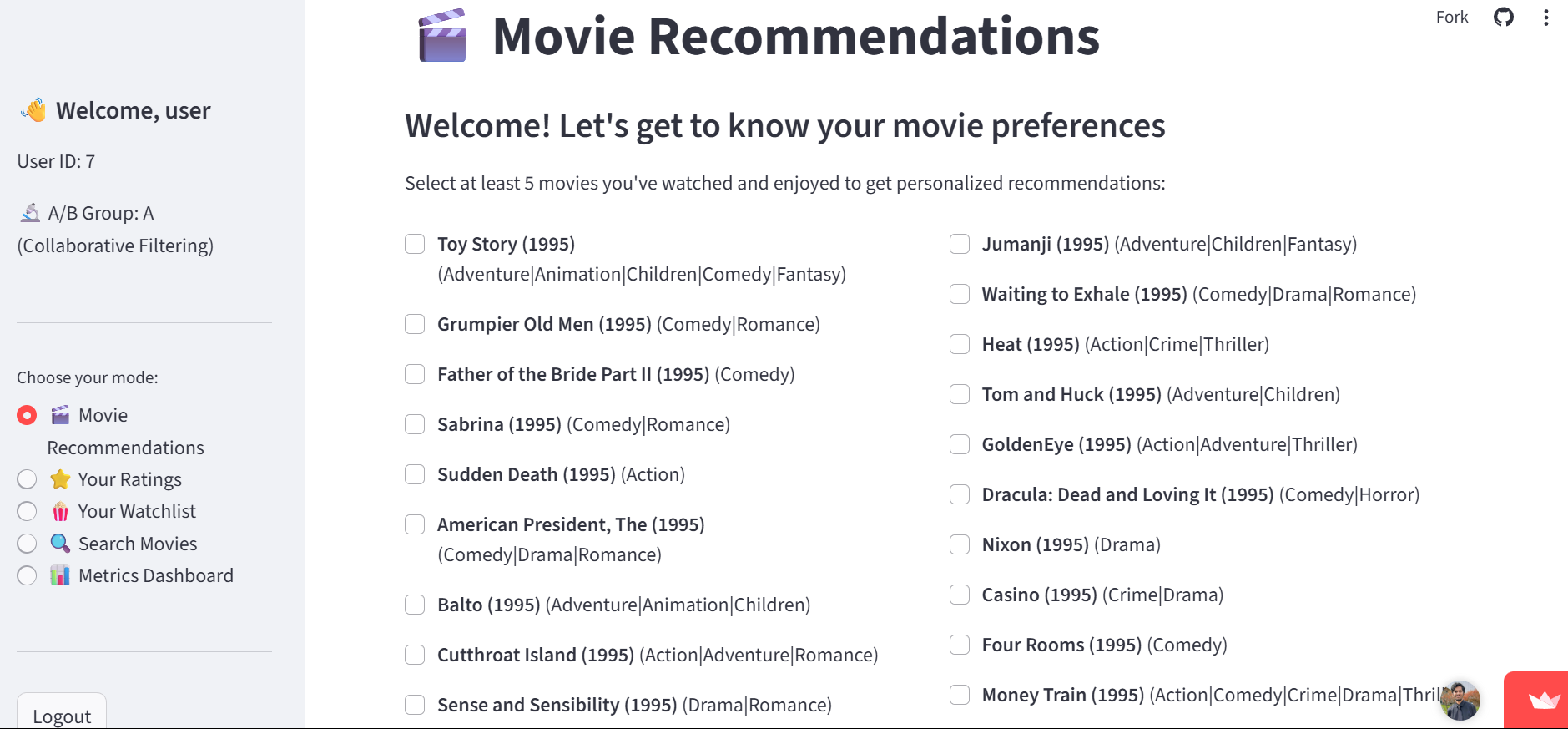Choose the Search Movies mode
This screenshot has width=1568, height=729.
coord(27,544)
